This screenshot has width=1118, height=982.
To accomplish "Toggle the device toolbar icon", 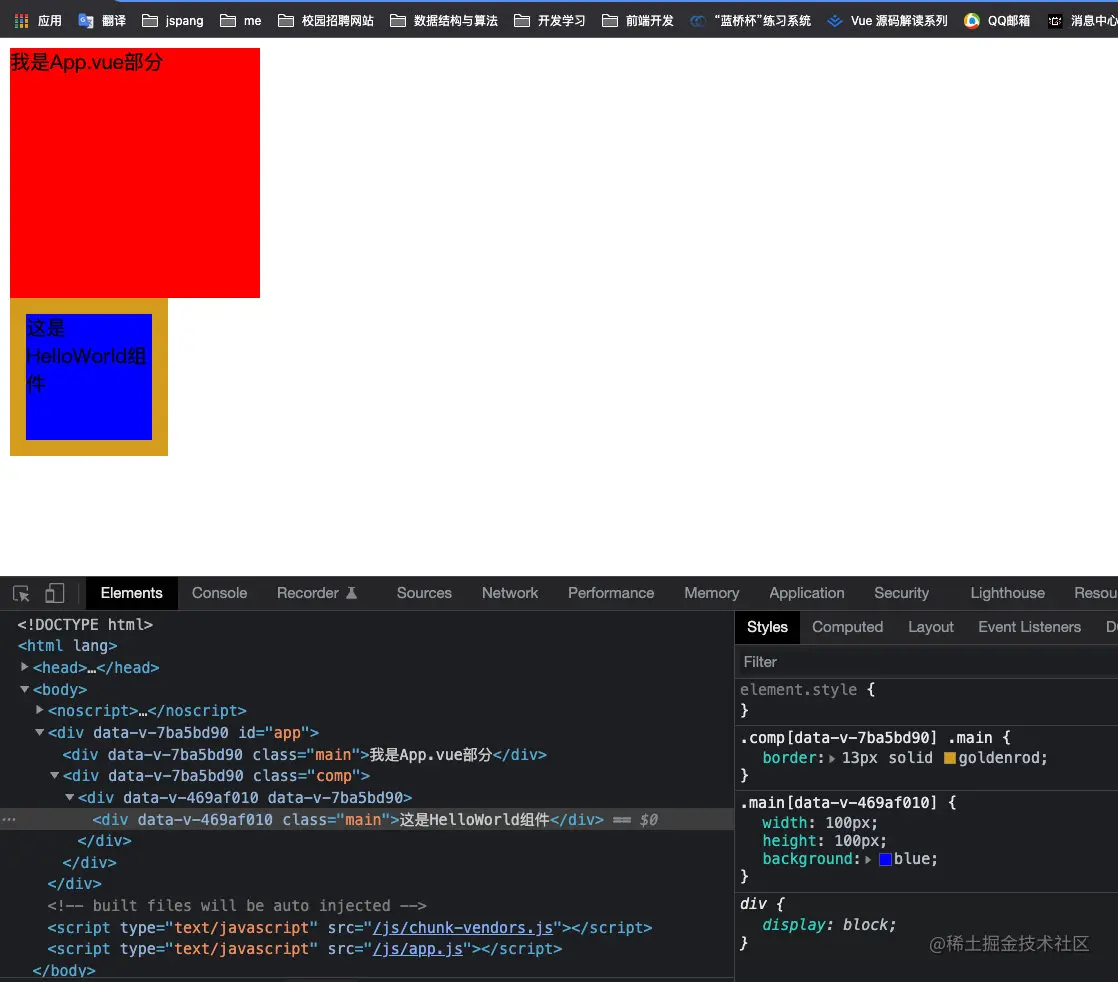I will point(55,593).
